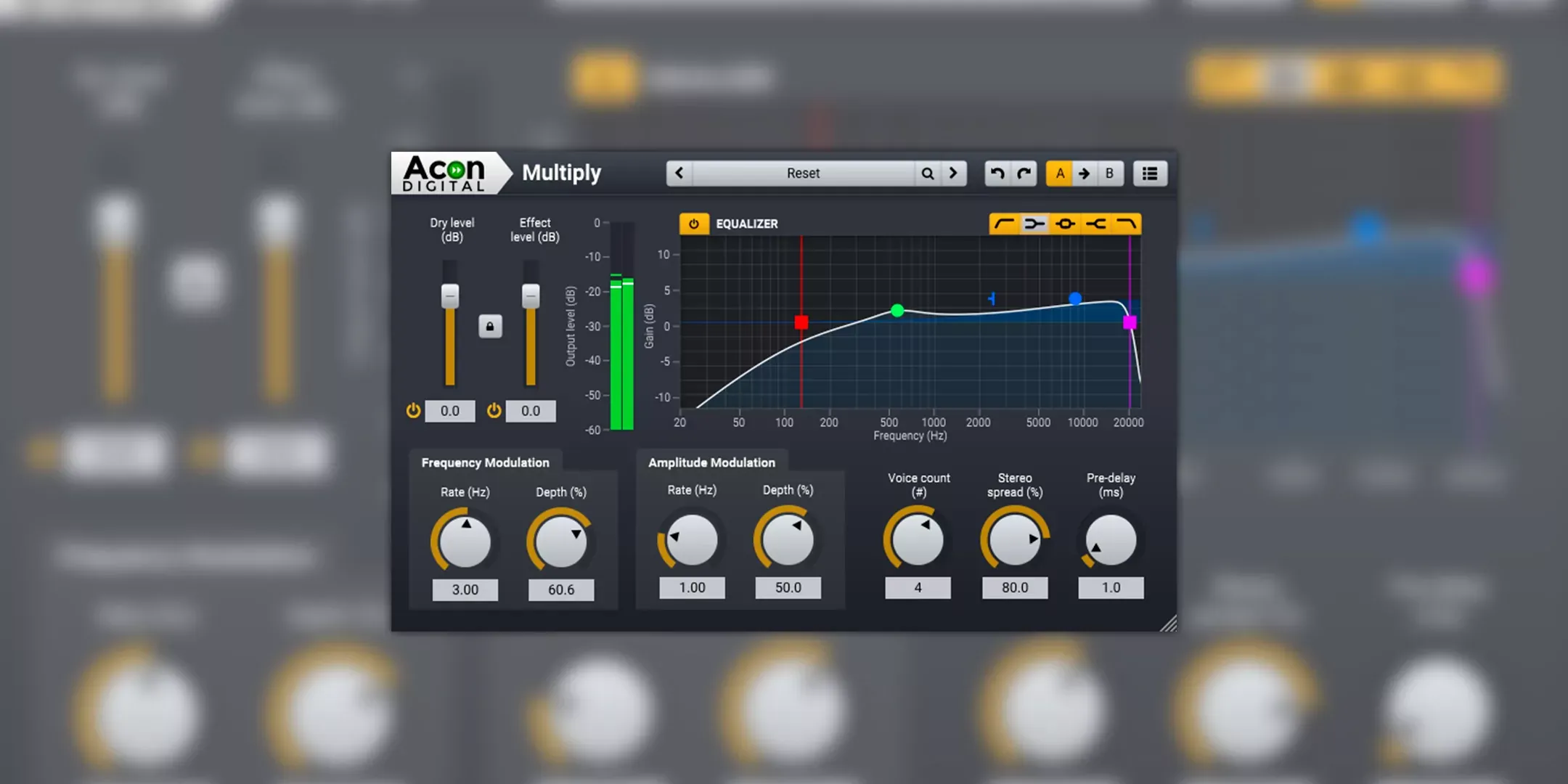The width and height of the screenshot is (1568, 784).
Task: Click the Stereo spread 80.0 value field
Action: [x=1015, y=588]
